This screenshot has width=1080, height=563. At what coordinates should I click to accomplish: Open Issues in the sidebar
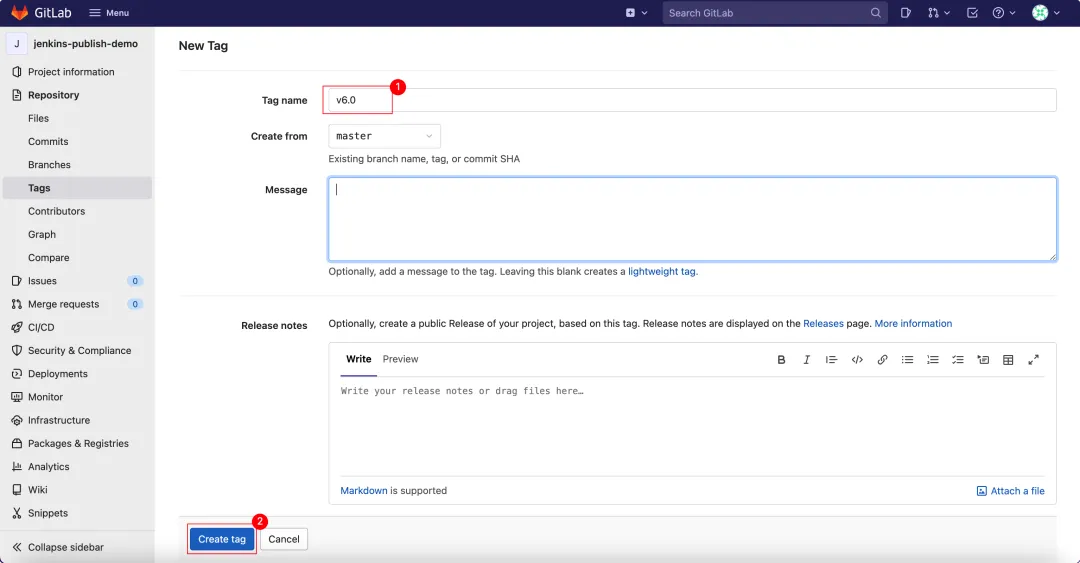pyautogui.click(x=42, y=281)
